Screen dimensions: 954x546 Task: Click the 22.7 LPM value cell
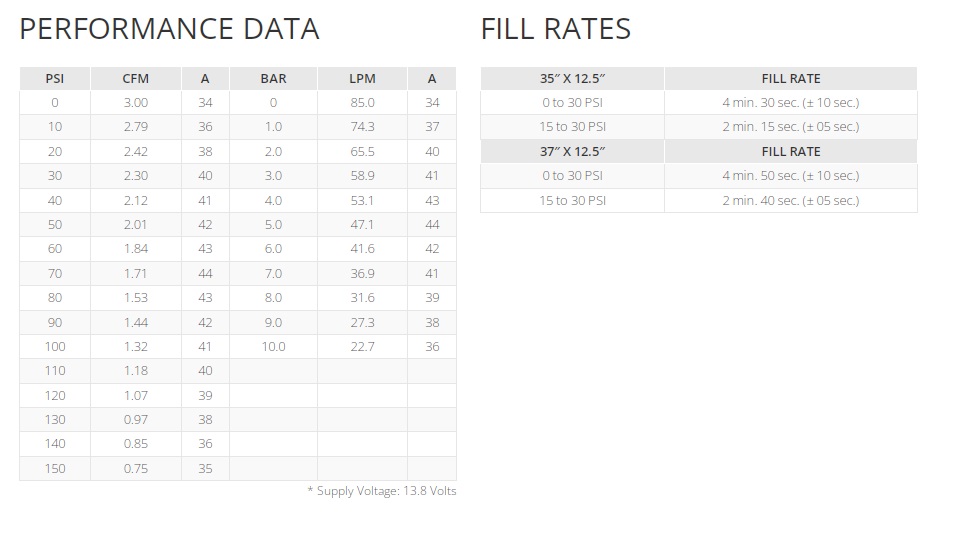tap(362, 346)
